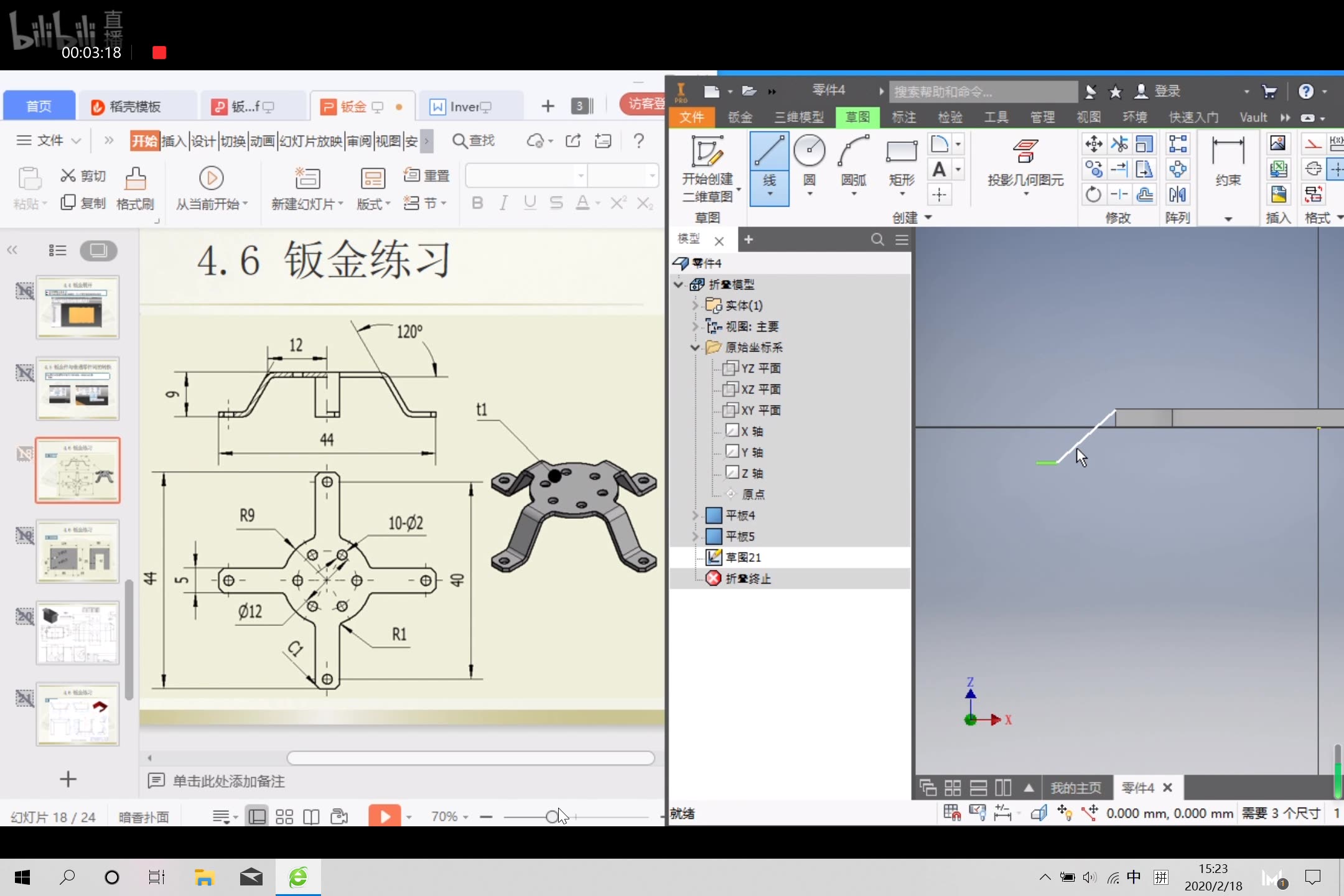This screenshot has width=1344, height=896.
Task: Click the Move tool in modify panel
Action: [1093, 144]
